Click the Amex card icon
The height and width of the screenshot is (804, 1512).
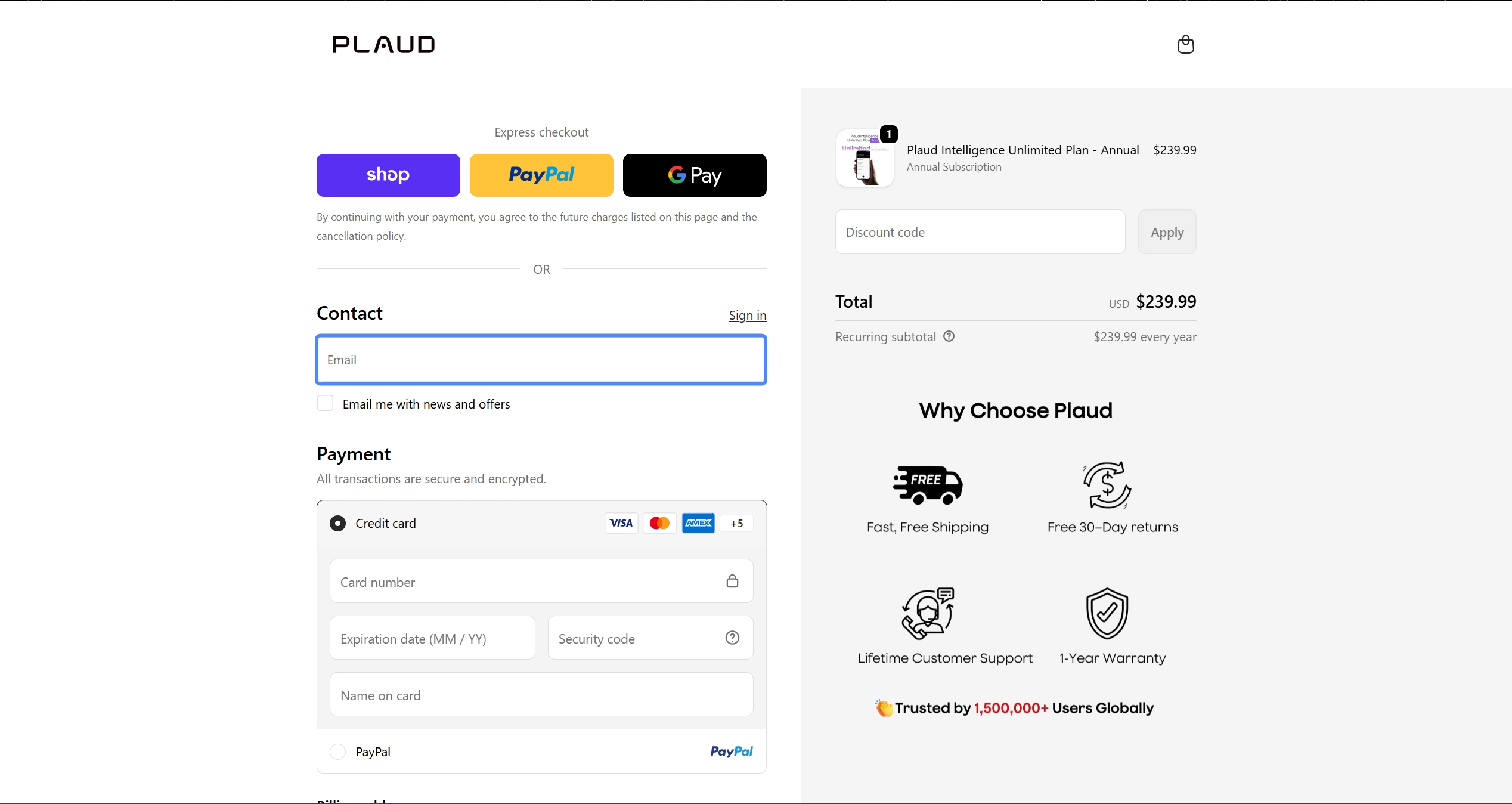(698, 523)
